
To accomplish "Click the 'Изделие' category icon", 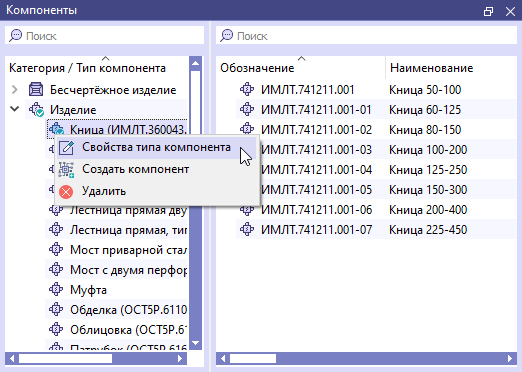I will (x=36, y=110).
